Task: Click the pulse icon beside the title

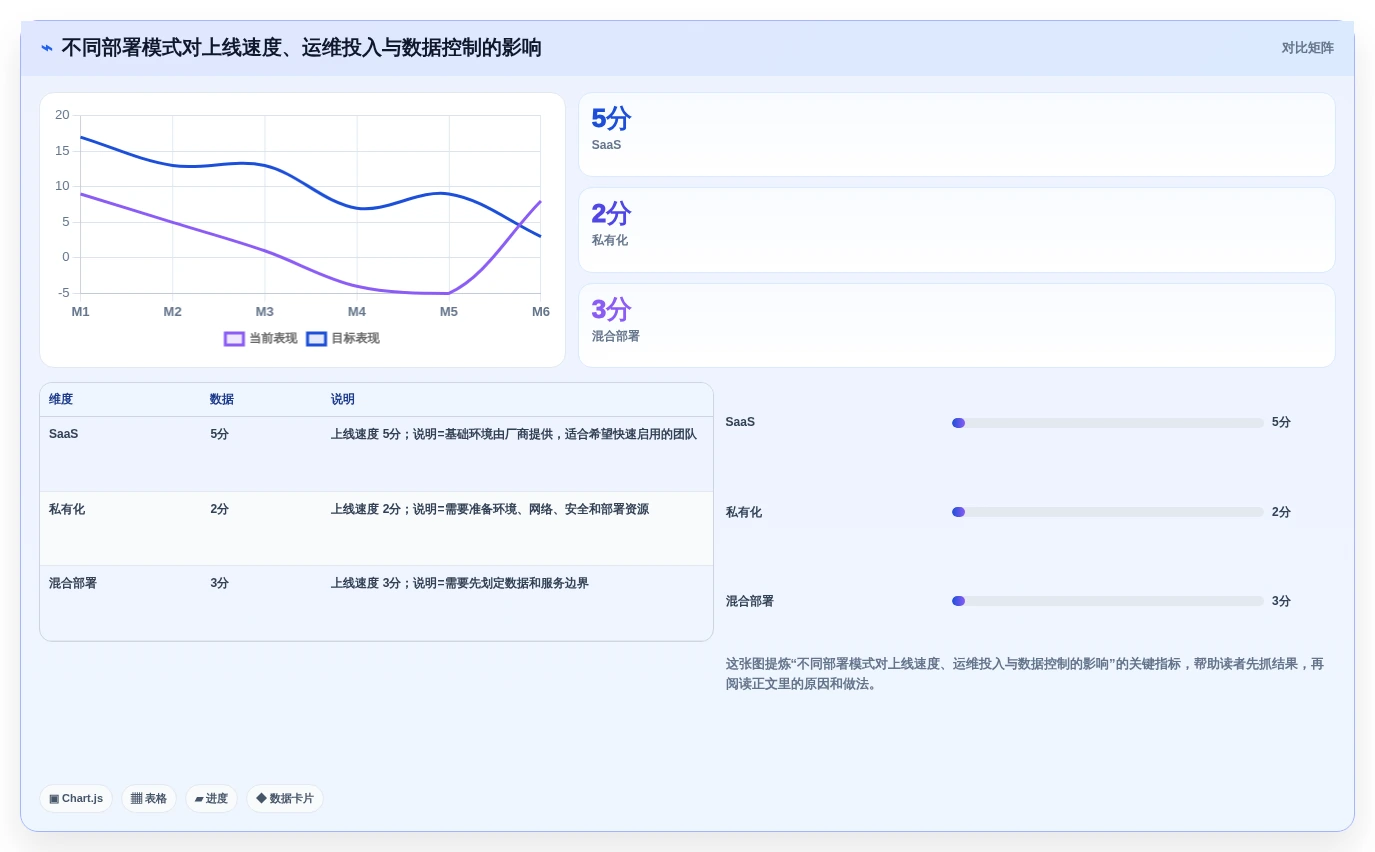Action: pyautogui.click(x=47, y=48)
